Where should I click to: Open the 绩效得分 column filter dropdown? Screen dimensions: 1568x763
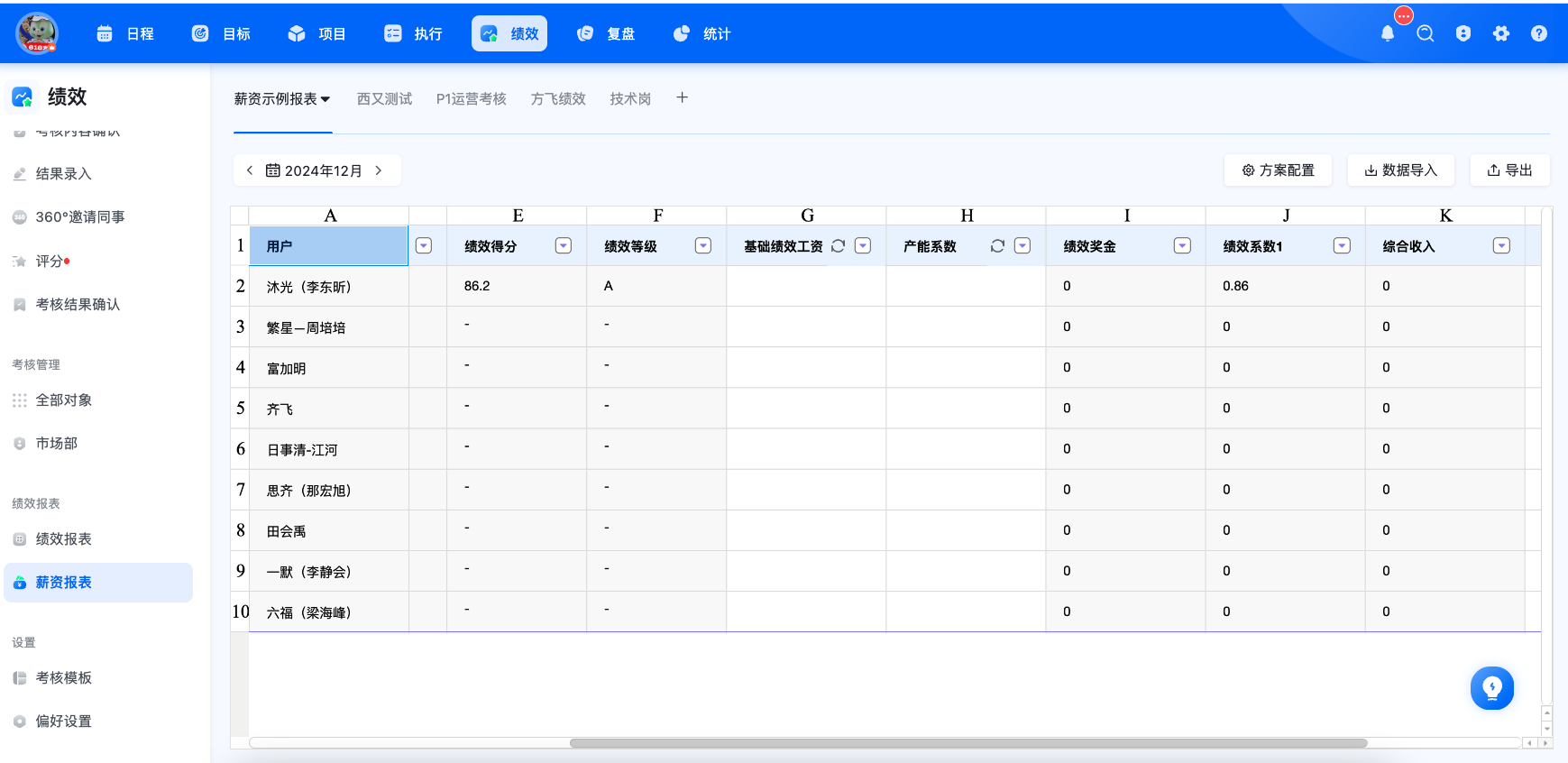tap(564, 246)
